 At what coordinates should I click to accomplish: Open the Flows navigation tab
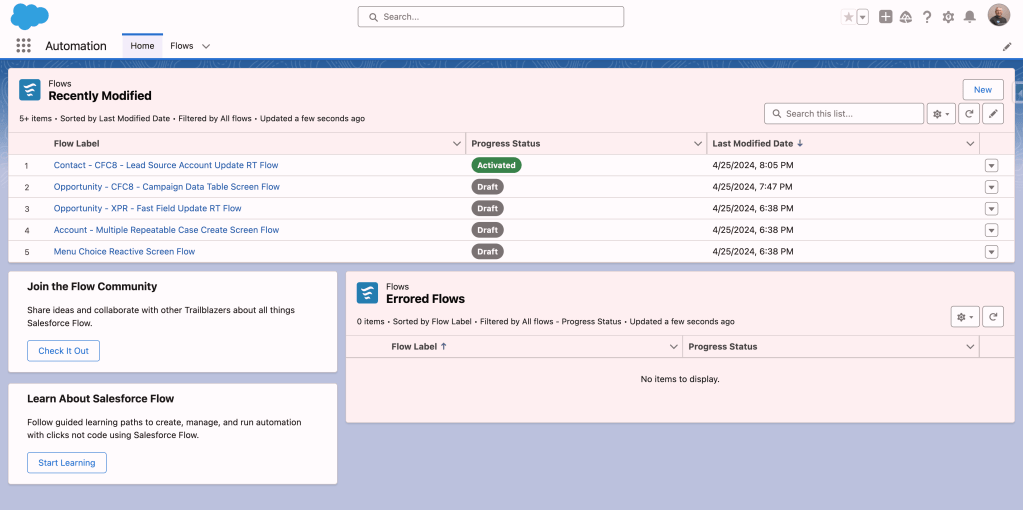tap(181, 46)
